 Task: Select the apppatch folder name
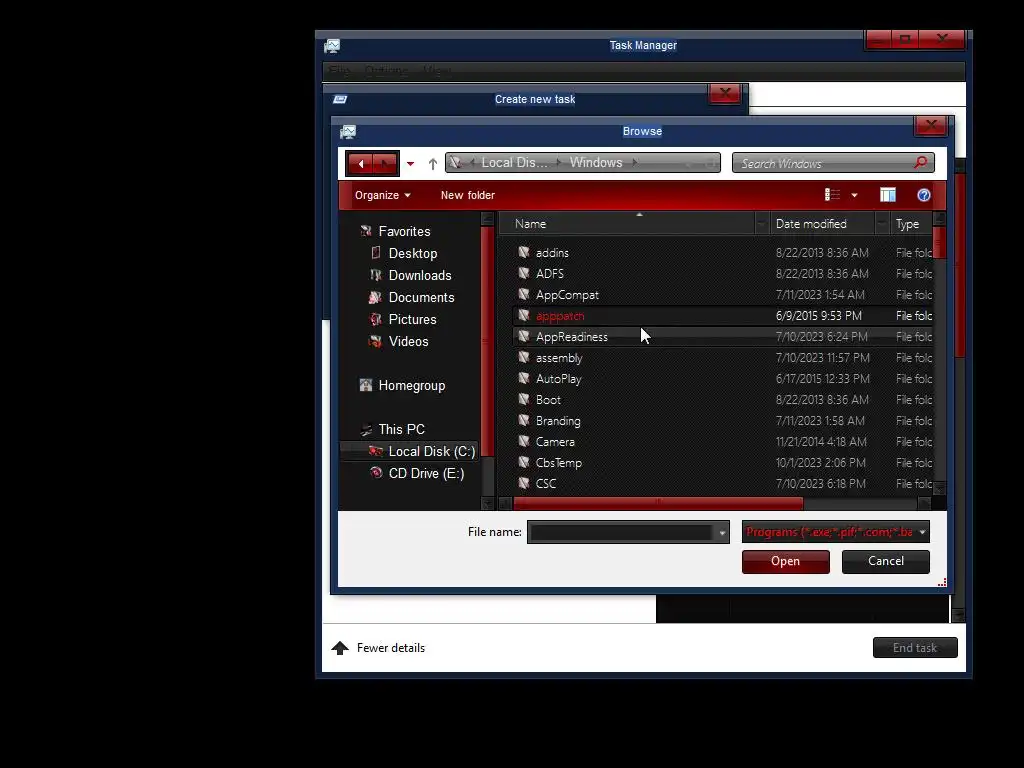(x=560, y=316)
